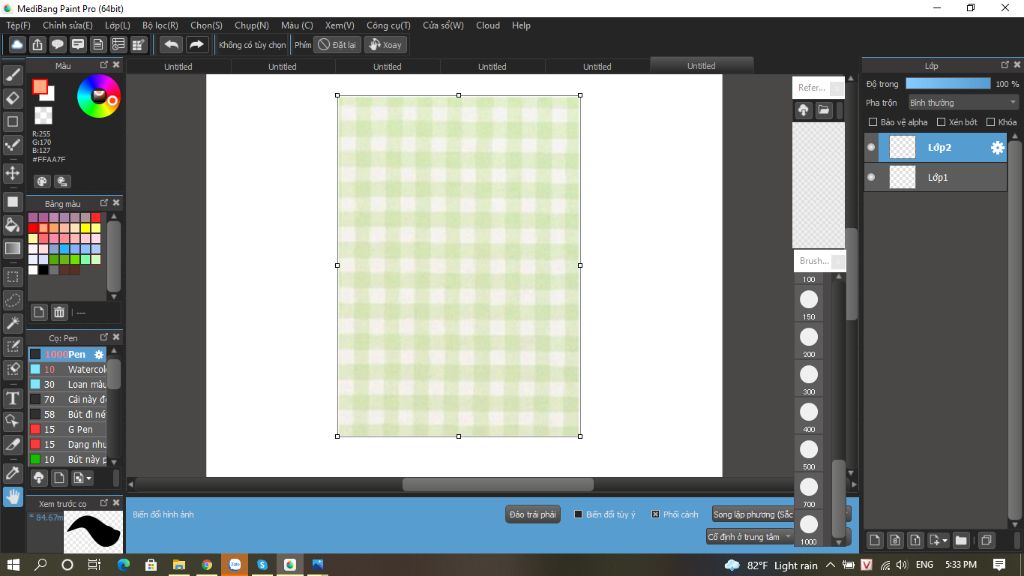Image resolution: width=1024 pixels, height=576 pixels.
Task: Hide layer Lớp1 via visibility dot
Action: [871, 178]
